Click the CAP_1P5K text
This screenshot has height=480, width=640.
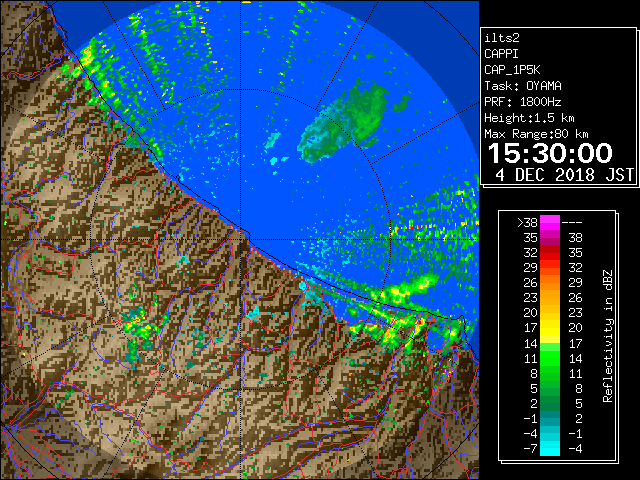(512, 70)
